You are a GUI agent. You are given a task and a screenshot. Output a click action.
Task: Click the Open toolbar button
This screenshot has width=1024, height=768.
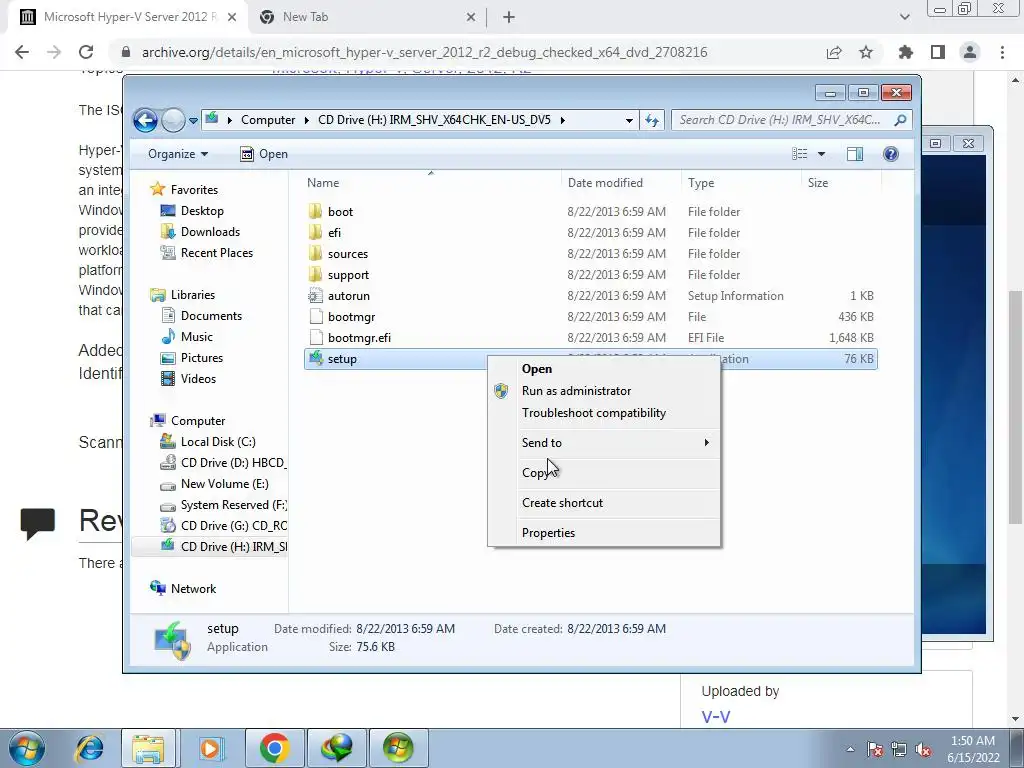click(x=264, y=154)
